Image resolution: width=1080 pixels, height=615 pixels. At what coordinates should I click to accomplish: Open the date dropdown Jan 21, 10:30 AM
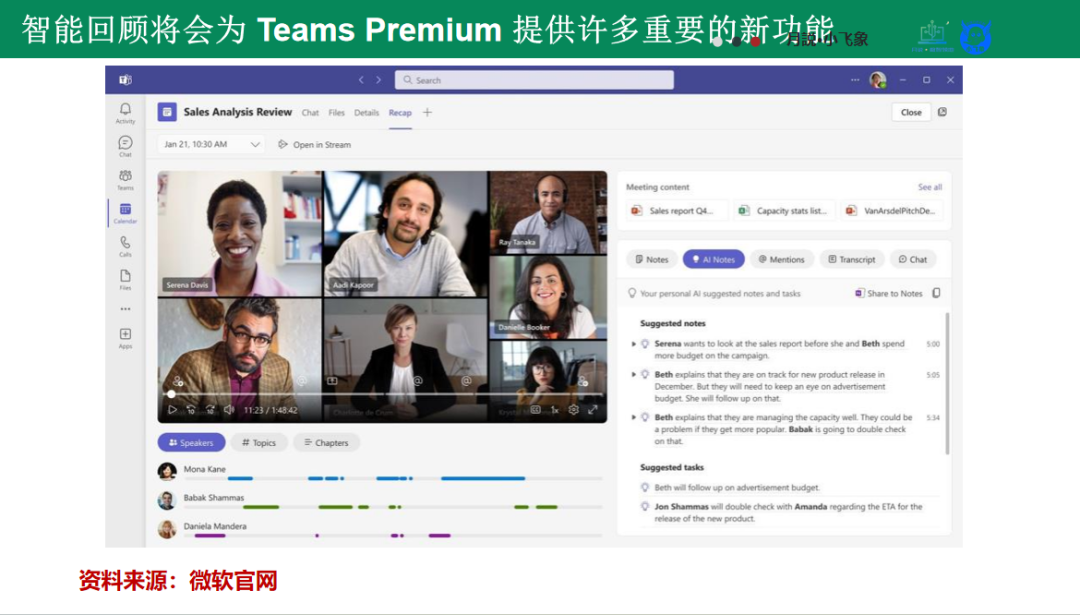pyautogui.click(x=211, y=145)
